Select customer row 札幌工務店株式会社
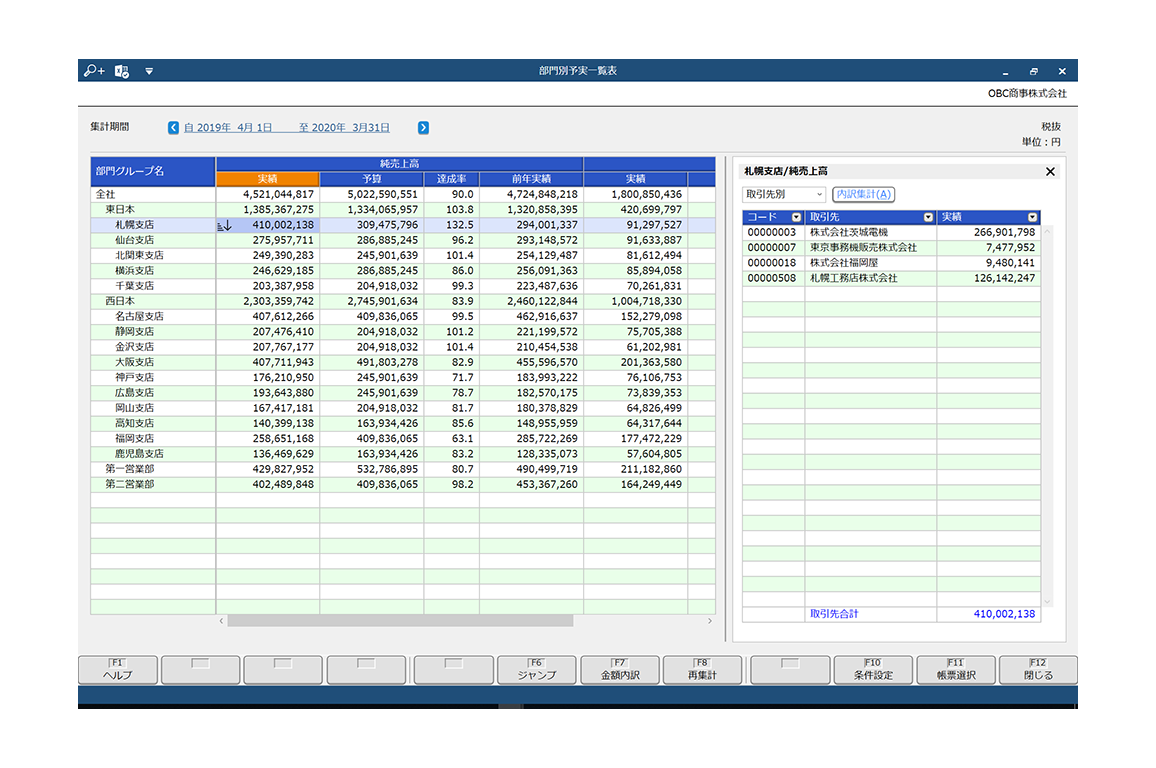Image resolution: width=1156 pixels, height=768 pixels. [891, 279]
